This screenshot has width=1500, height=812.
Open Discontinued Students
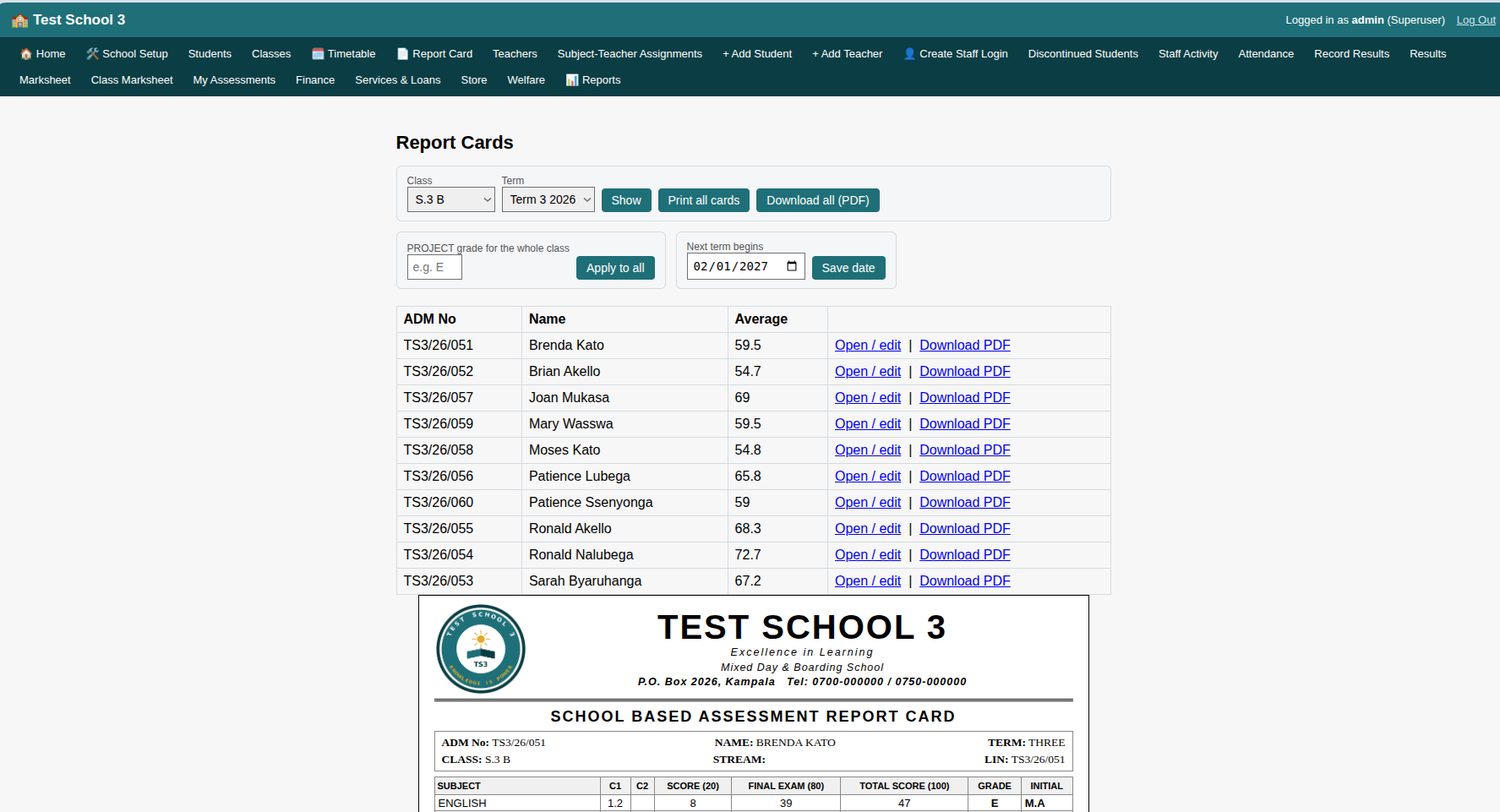click(1083, 54)
